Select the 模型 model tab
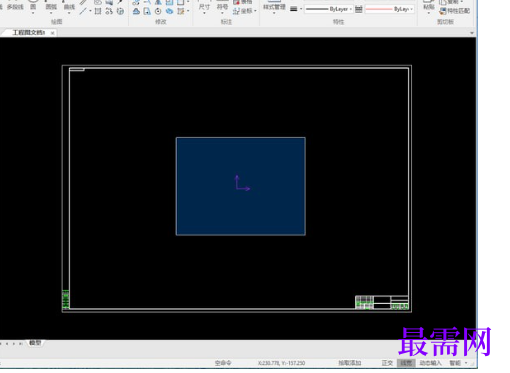Image resolution: width=510 pixels, height=373 pixels. coord(35,343)
